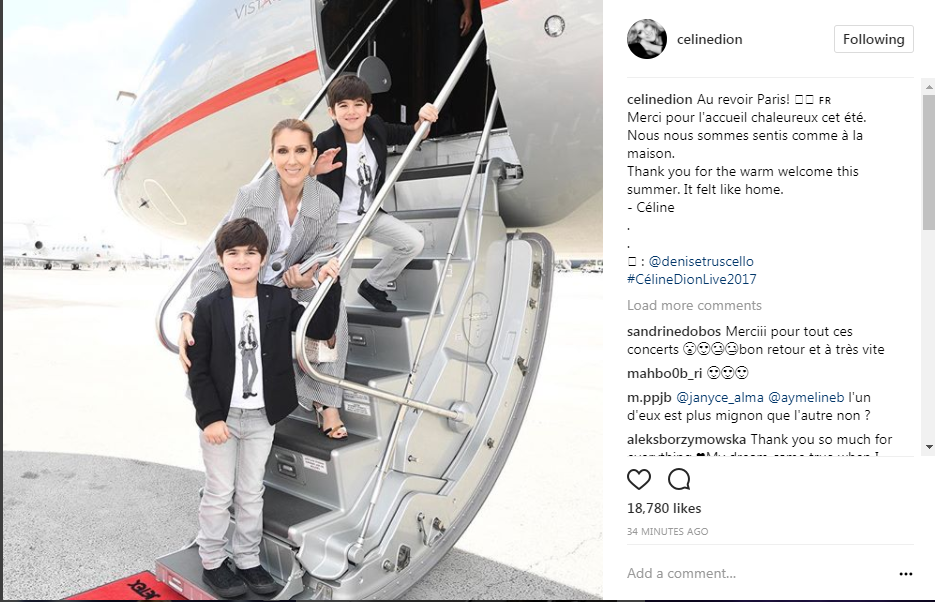Open the @denisetruscello profile link

click(x=701, y=262)
